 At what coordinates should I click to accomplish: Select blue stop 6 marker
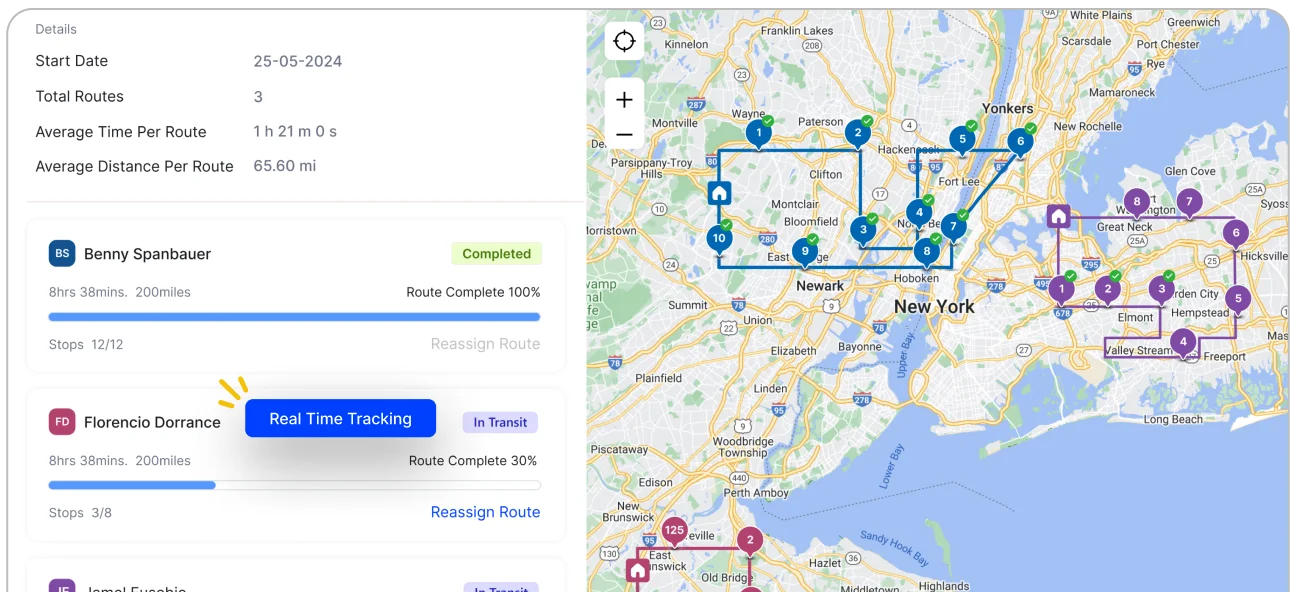pos(1020,142)
